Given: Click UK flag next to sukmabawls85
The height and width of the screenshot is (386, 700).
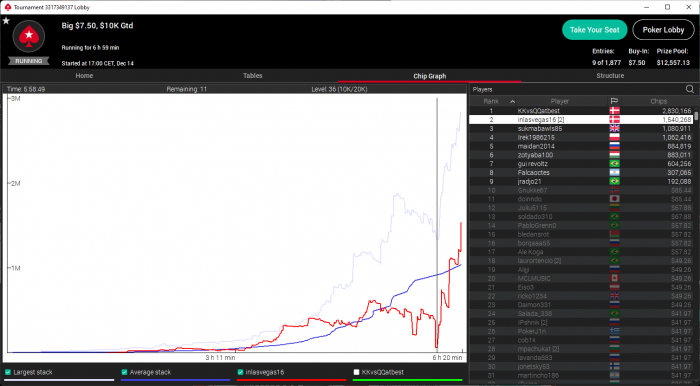Looking at the screenshot, I should click(x=614, y=129).
